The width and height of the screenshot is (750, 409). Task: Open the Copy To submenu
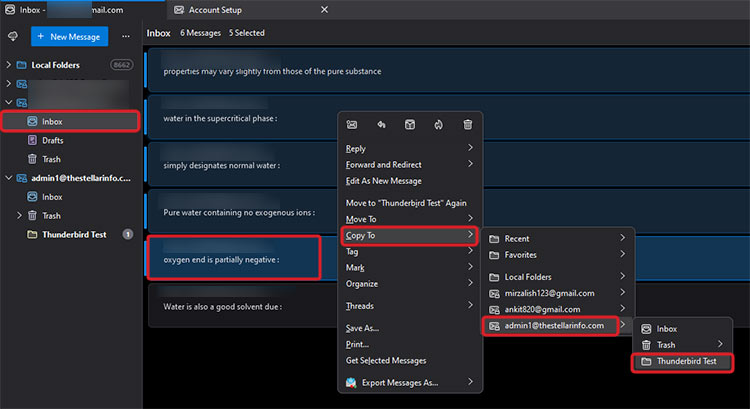coord(410,235)
